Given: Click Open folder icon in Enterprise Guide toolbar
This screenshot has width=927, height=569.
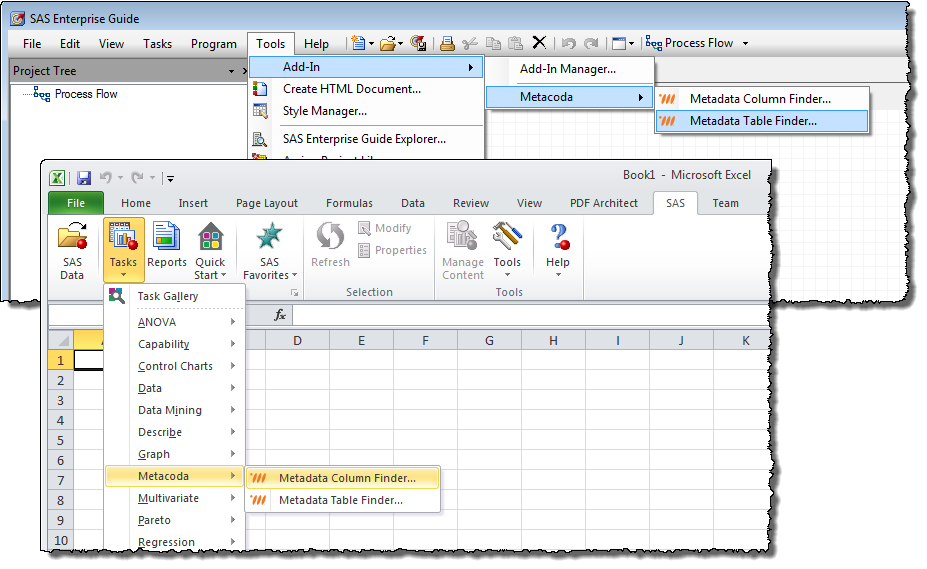Looking at the screenshot, I should point(388,43).
